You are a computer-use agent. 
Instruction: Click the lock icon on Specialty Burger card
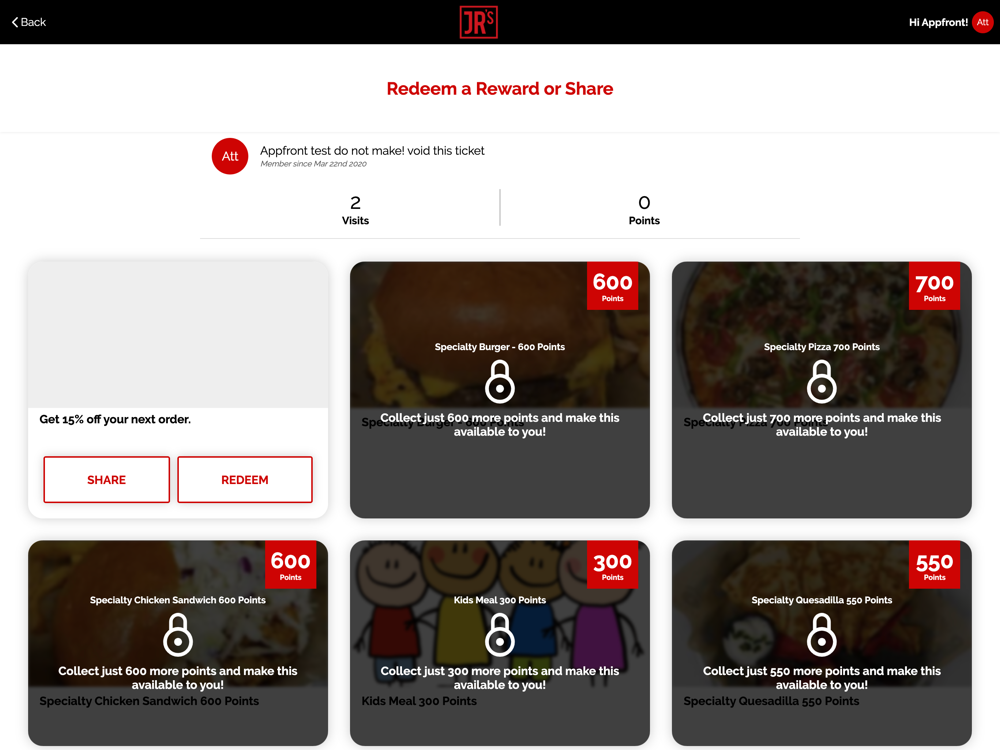click(500, 381)
